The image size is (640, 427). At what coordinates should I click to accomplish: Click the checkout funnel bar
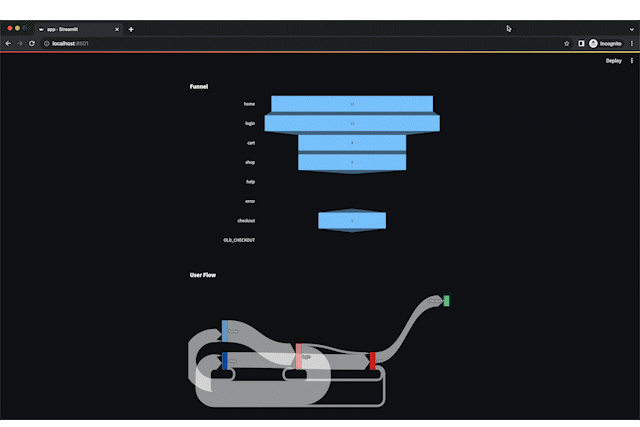(x=352, y=220)
